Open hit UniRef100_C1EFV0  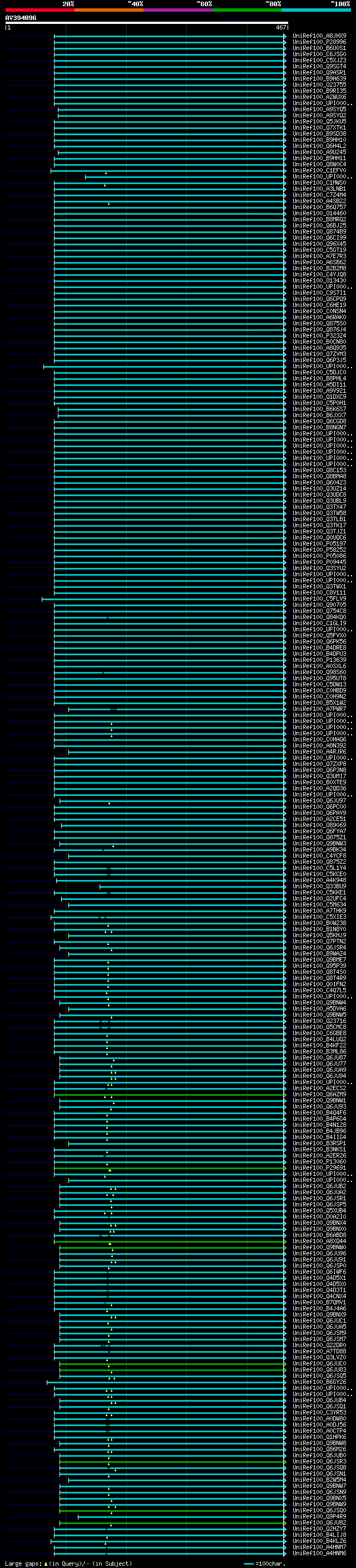(319, 170)
